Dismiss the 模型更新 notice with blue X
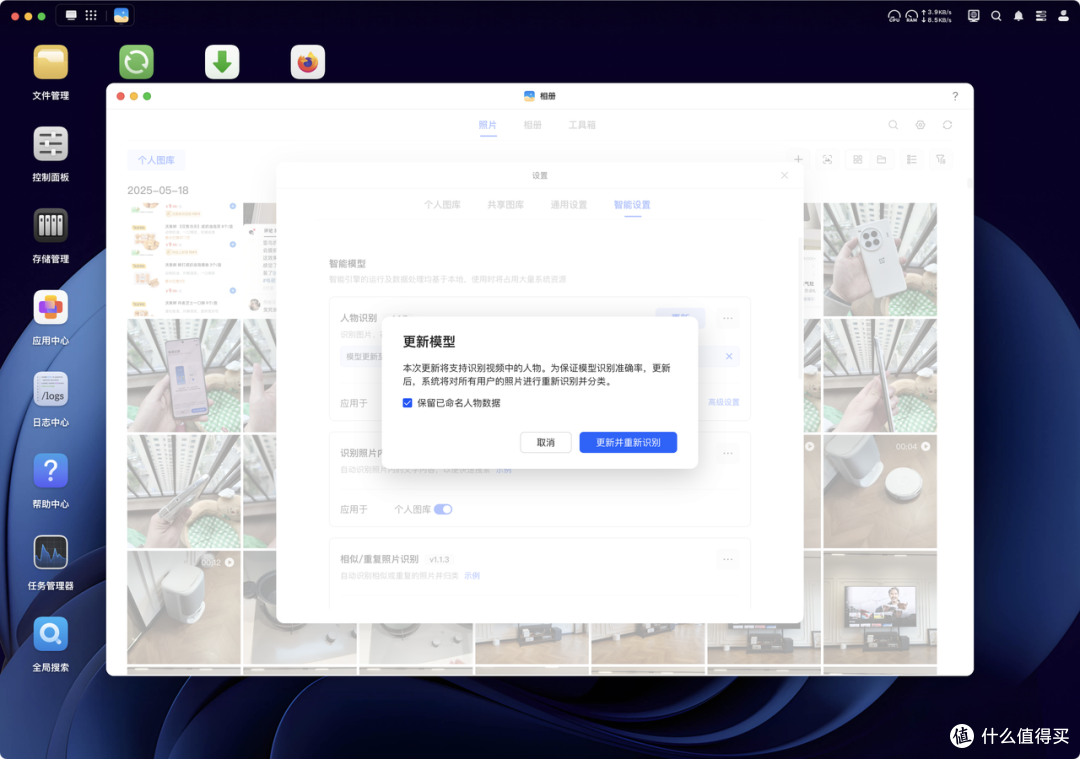Screen dimensions: 1080x759 (729, 356)
